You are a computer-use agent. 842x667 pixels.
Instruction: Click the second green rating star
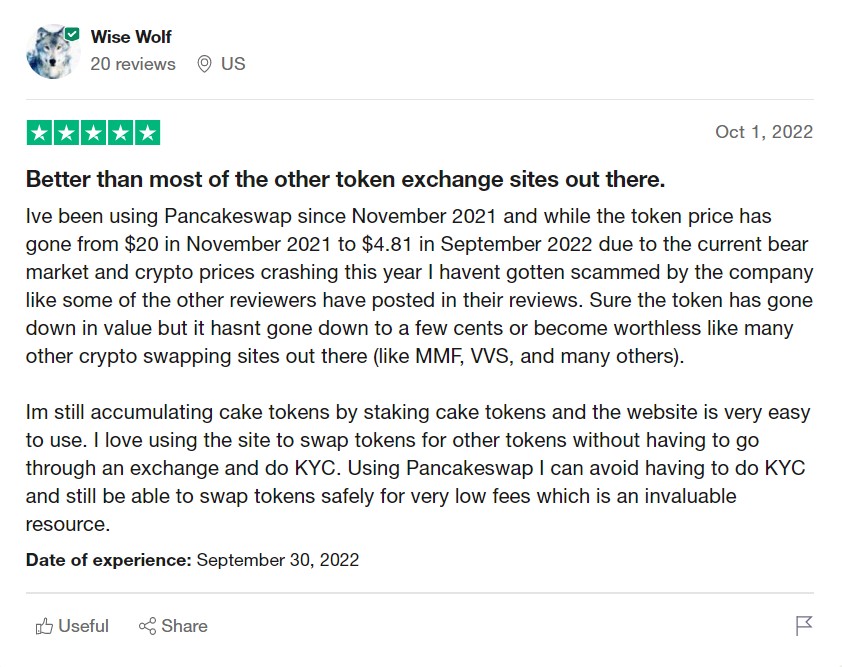pyautogui.click(x=67, y=133)
